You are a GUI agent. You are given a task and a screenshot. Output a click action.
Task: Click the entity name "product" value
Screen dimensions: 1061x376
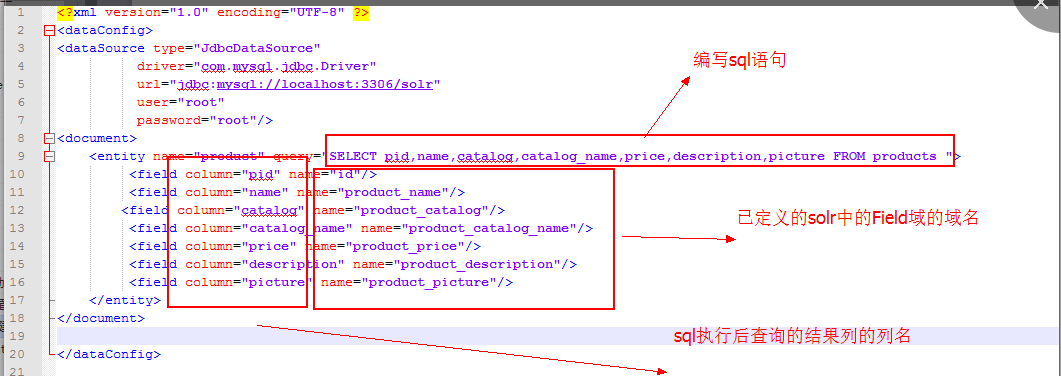[228, 156]
